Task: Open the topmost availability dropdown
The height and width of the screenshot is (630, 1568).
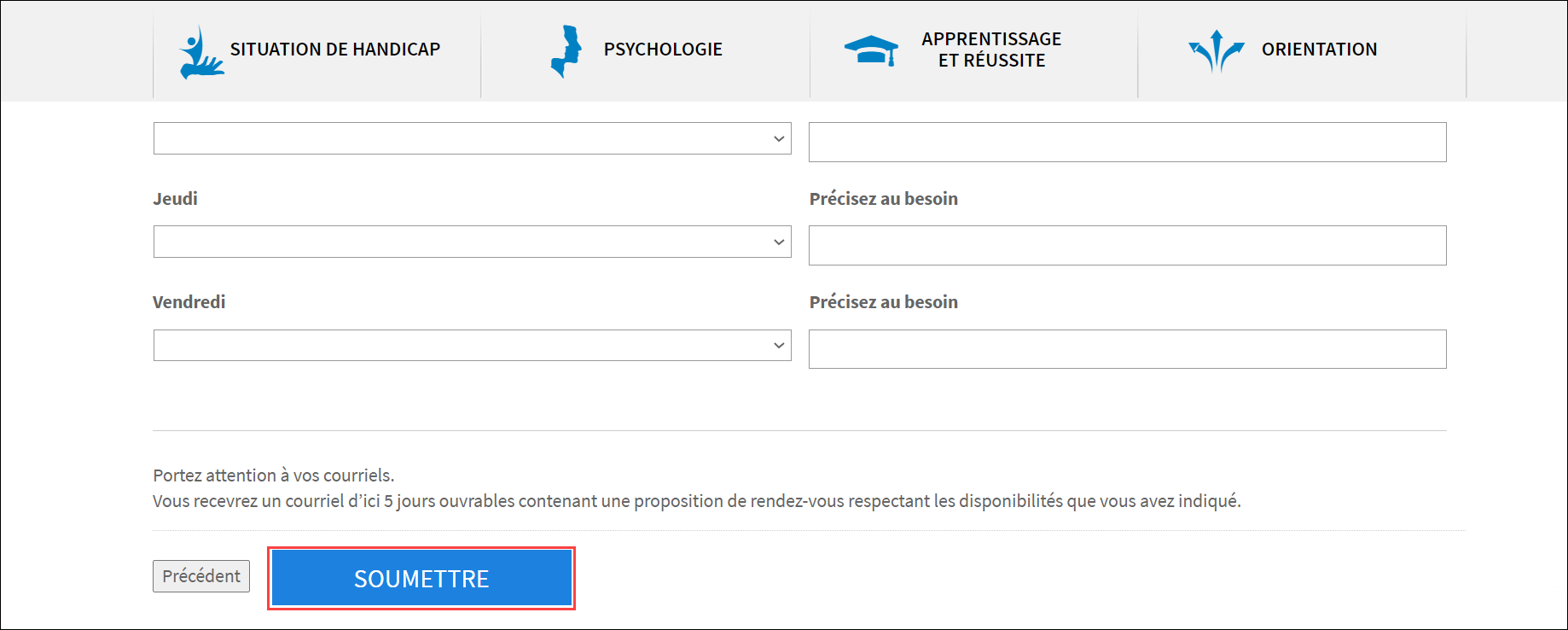Action: [x=473, y=138]
